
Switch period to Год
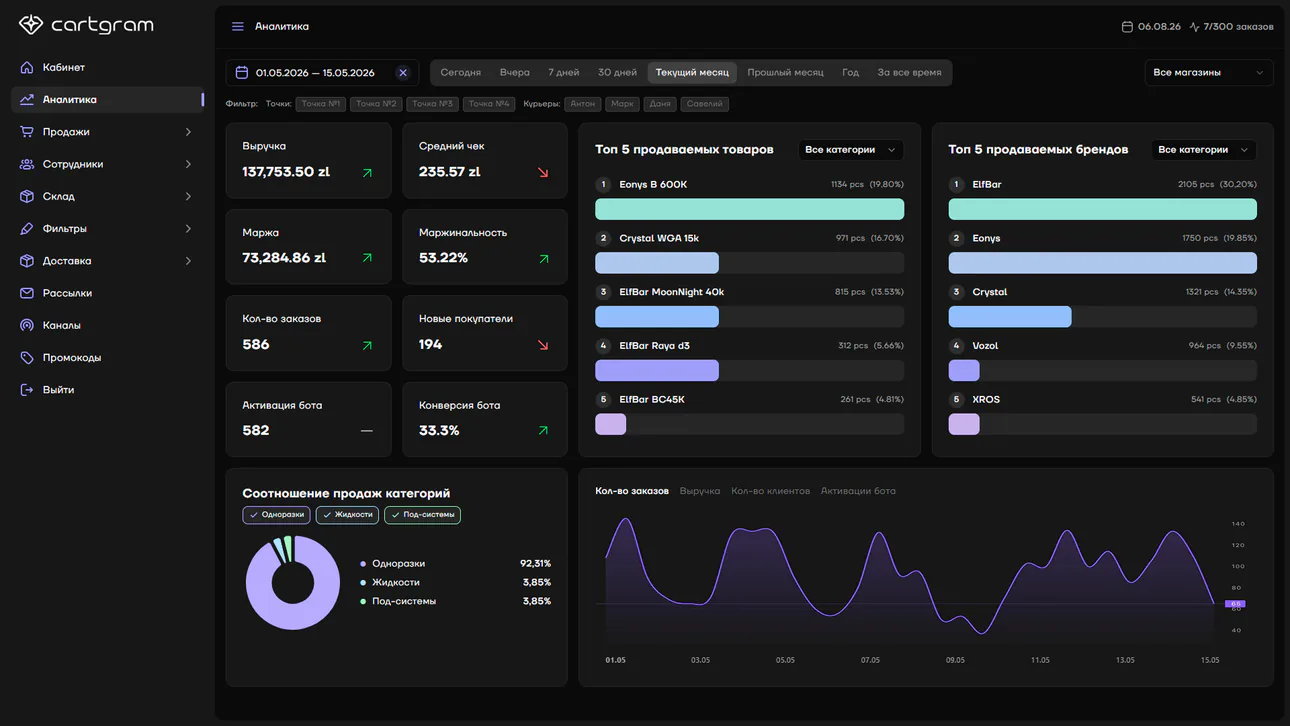tap(851, 73)
